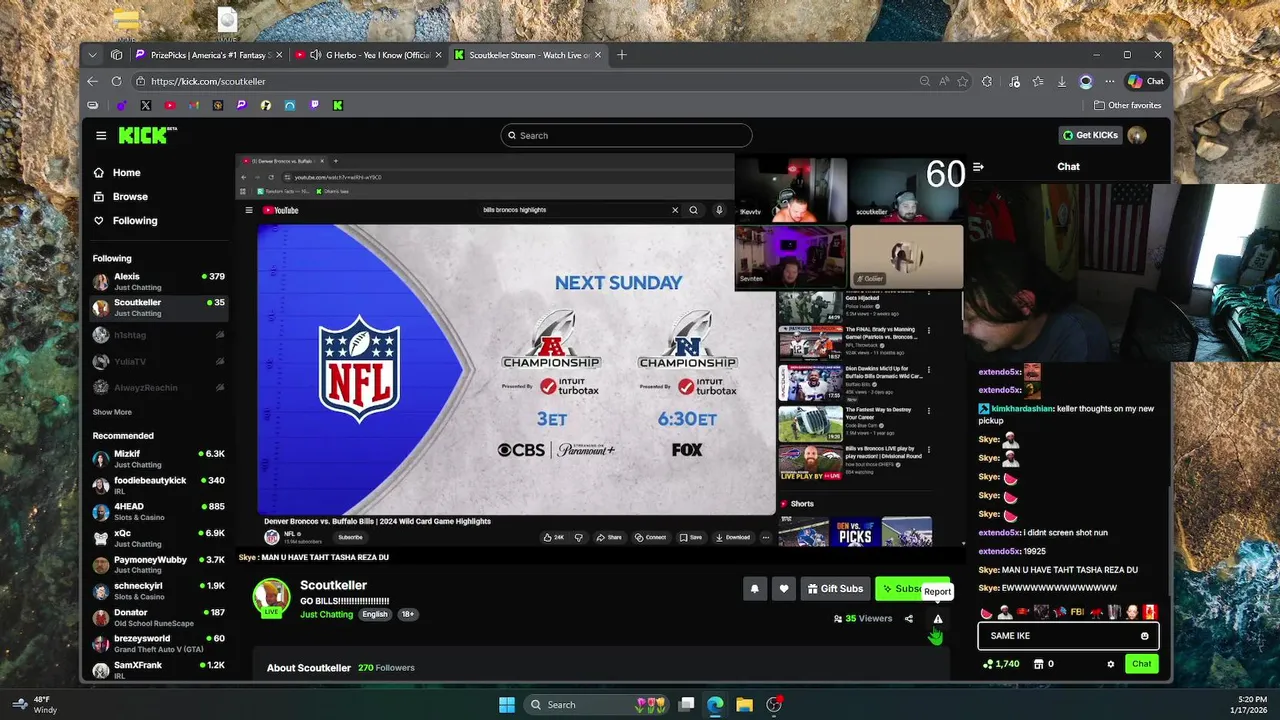Viewport: 1280px width, 720px height.
Task: Click the Just Chatting category link
Action: click(x=326, y=614)
